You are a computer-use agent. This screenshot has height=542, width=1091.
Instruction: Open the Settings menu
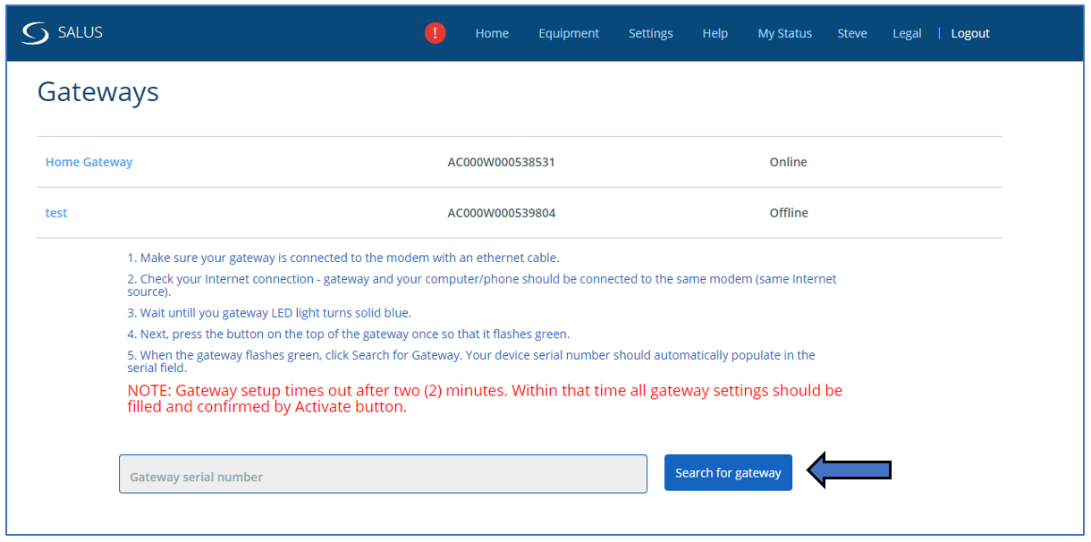651,33
